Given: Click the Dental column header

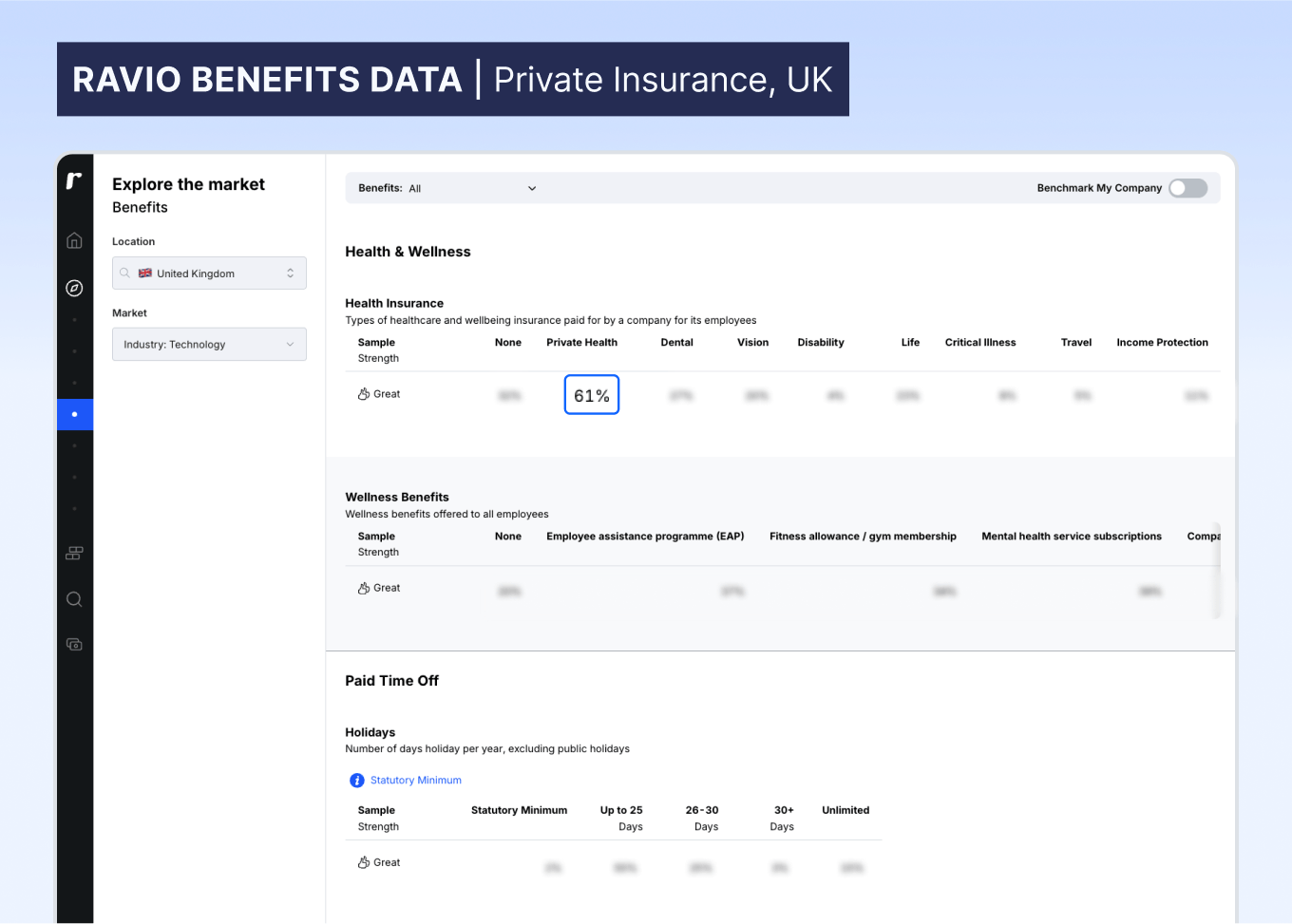Looking at the screenshot, I should tap(677, 343).
